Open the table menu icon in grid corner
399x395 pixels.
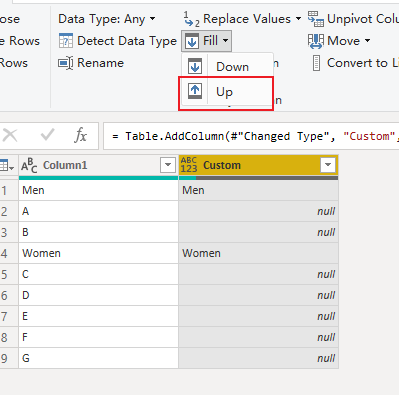coord(7,165)
